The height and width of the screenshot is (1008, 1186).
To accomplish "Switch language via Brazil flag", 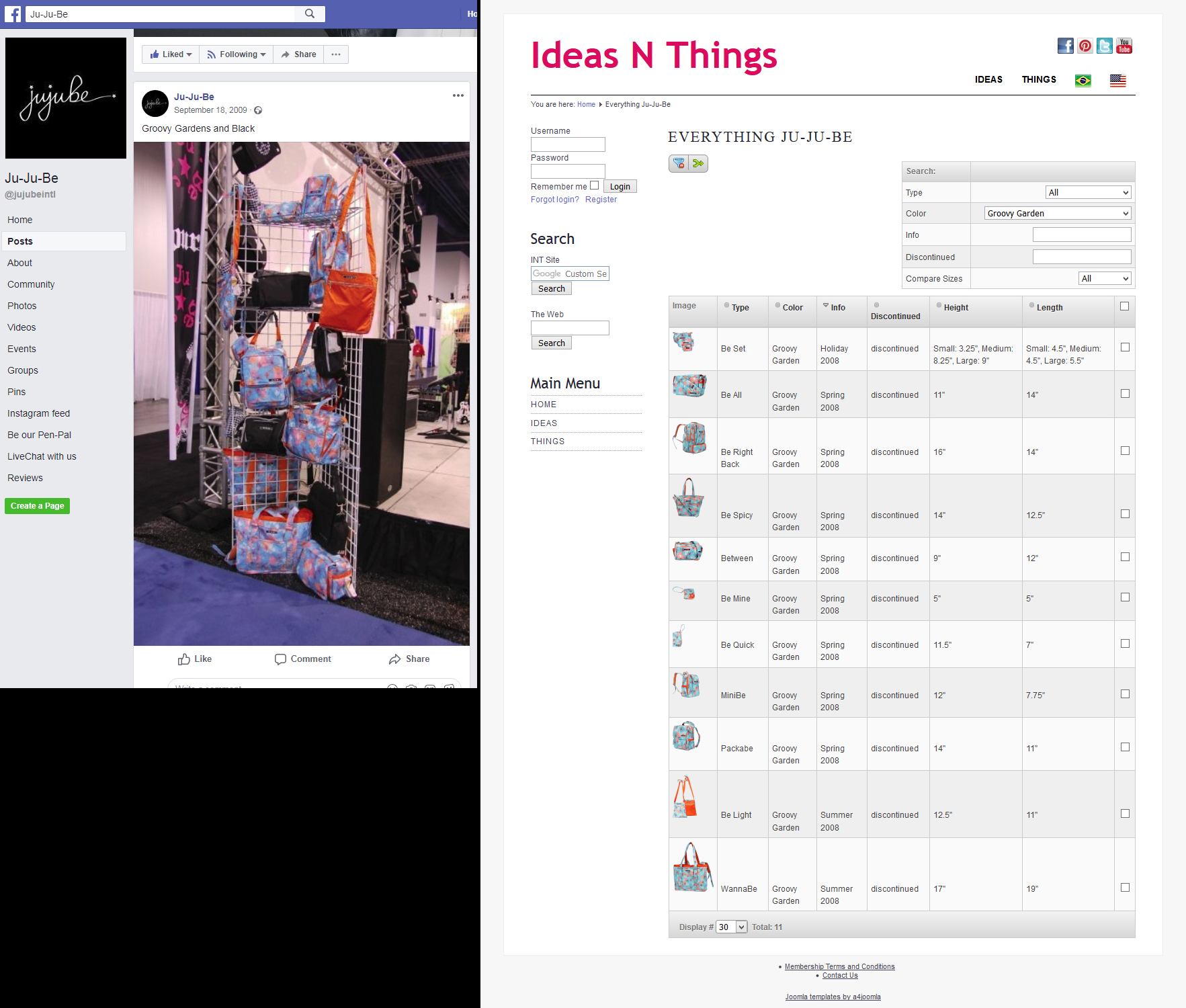I will 1083,81.
